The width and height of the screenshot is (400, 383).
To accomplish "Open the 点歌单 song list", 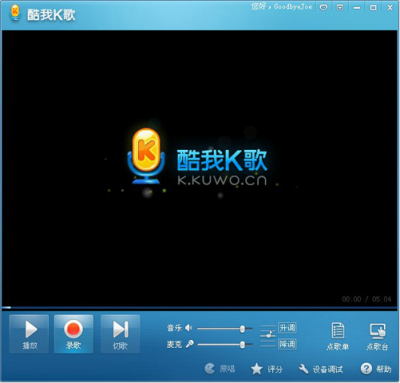I will [338, 336].
